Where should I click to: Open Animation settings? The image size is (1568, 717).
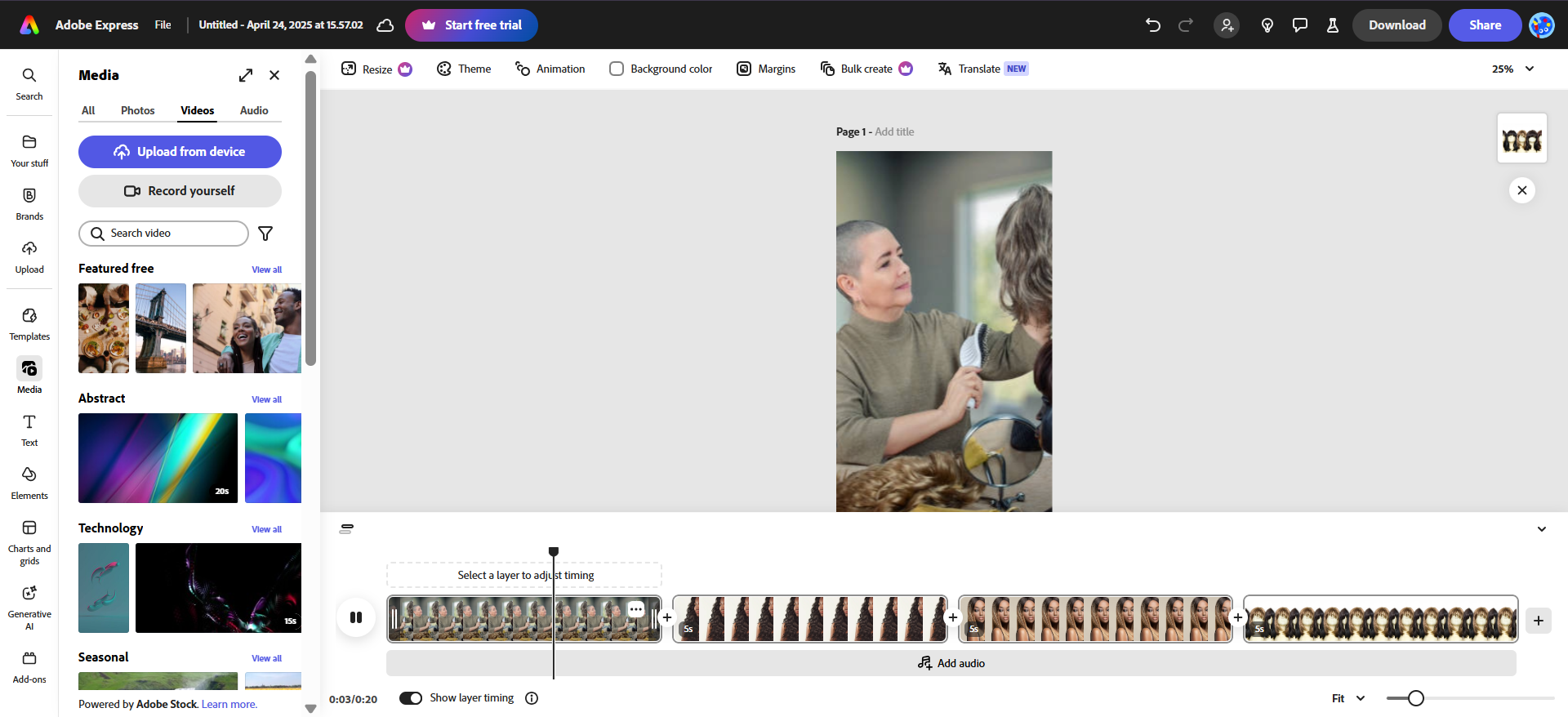tap(550, 69)
